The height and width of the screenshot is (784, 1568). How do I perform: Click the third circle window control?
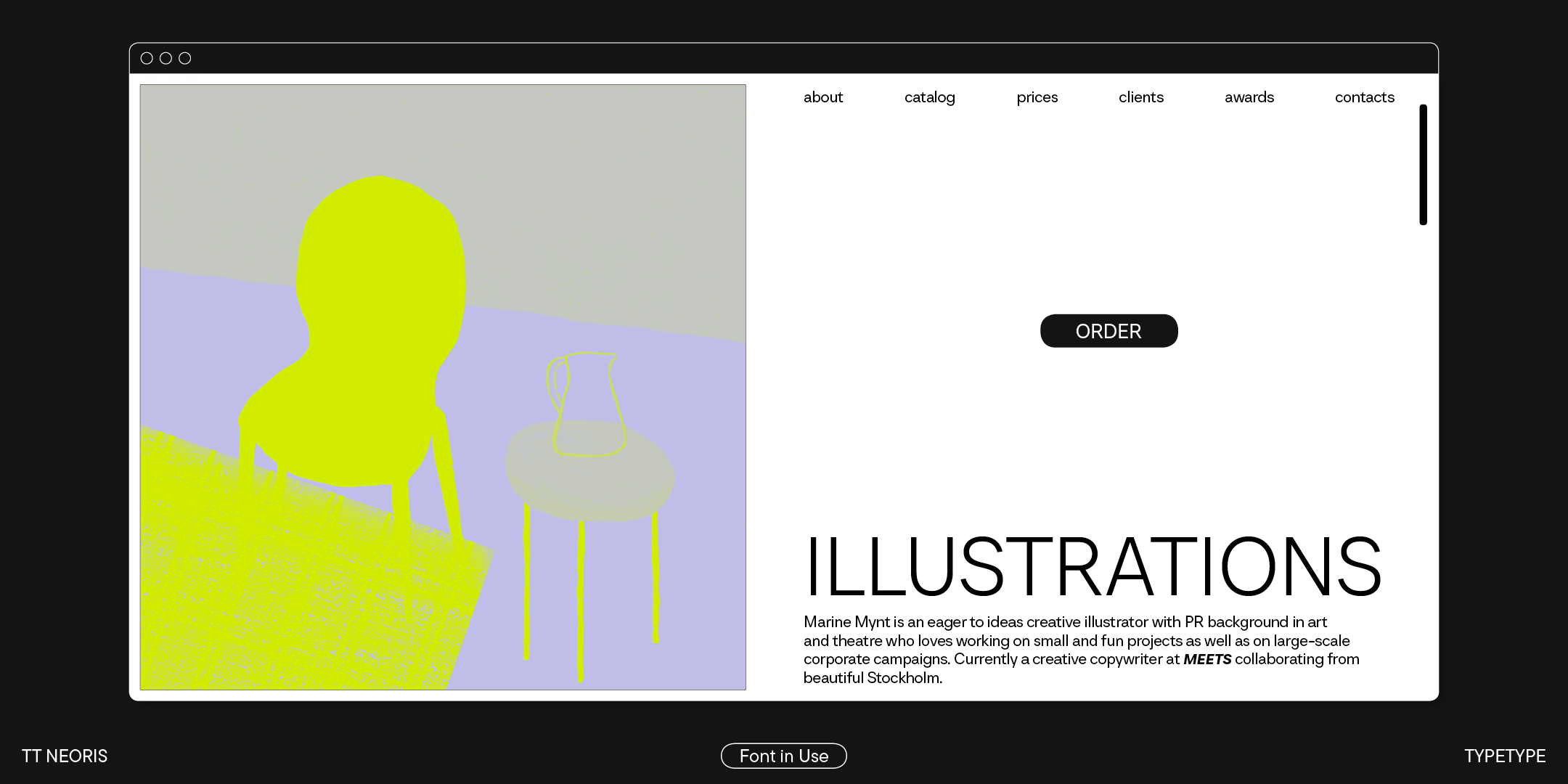185,58
